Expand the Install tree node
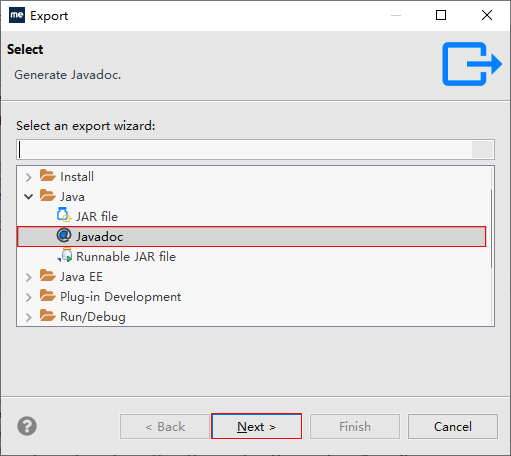Screen dimensions: 511x456 (x=29, y=177)
